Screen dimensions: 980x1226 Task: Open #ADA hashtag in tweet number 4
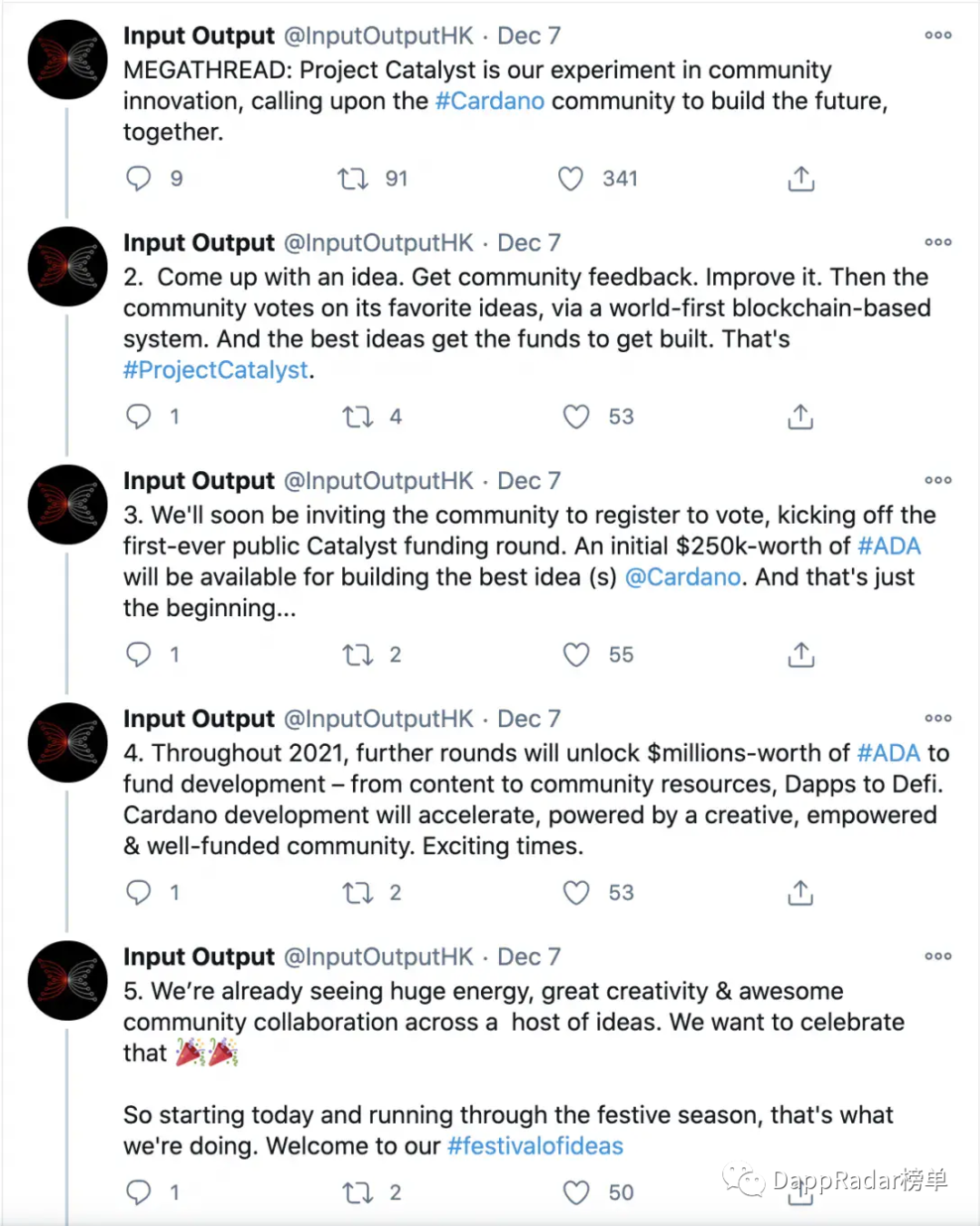tap(888, 753)
